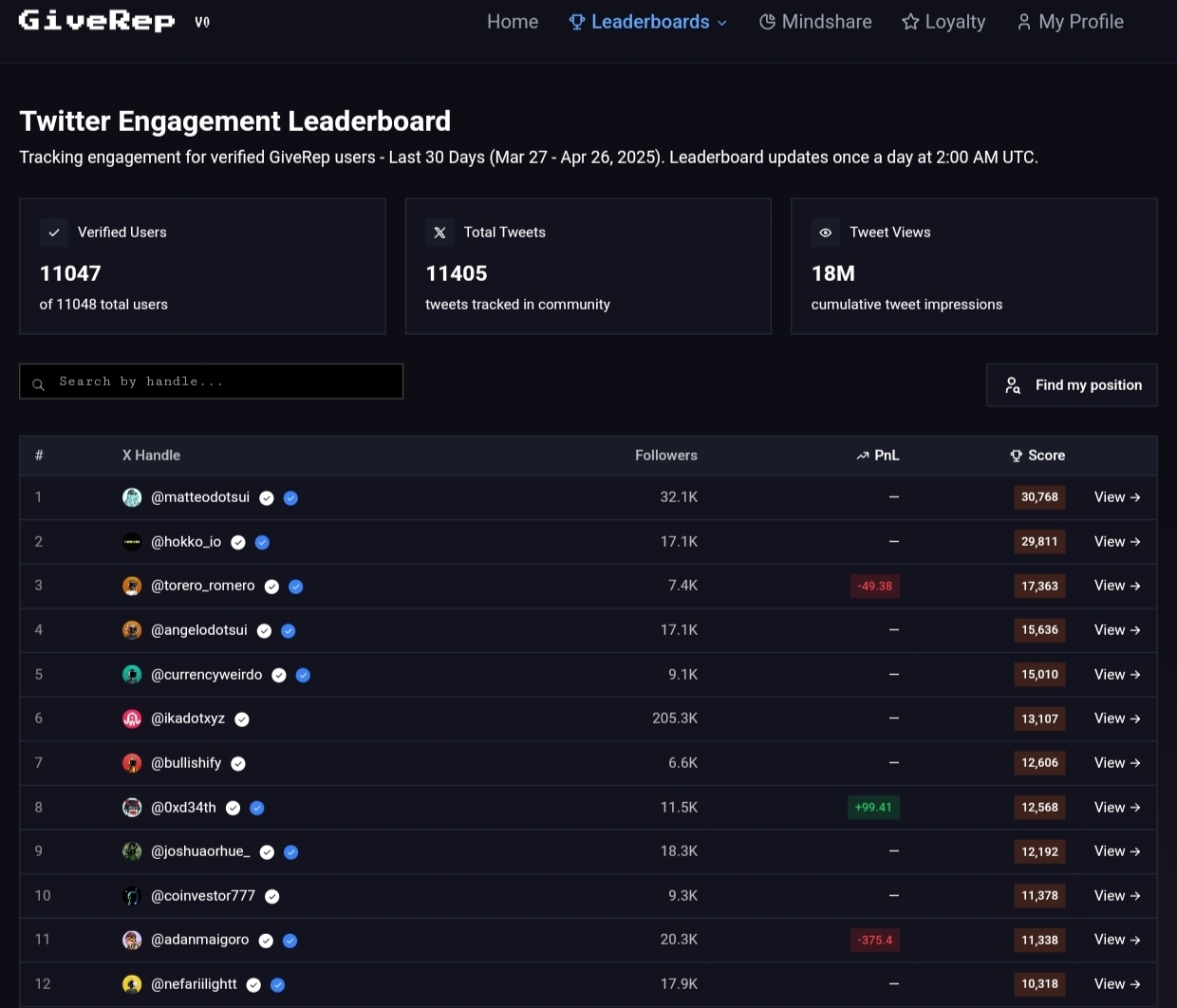Click the X icon on Total Tweets card

(x=439, y=233)
